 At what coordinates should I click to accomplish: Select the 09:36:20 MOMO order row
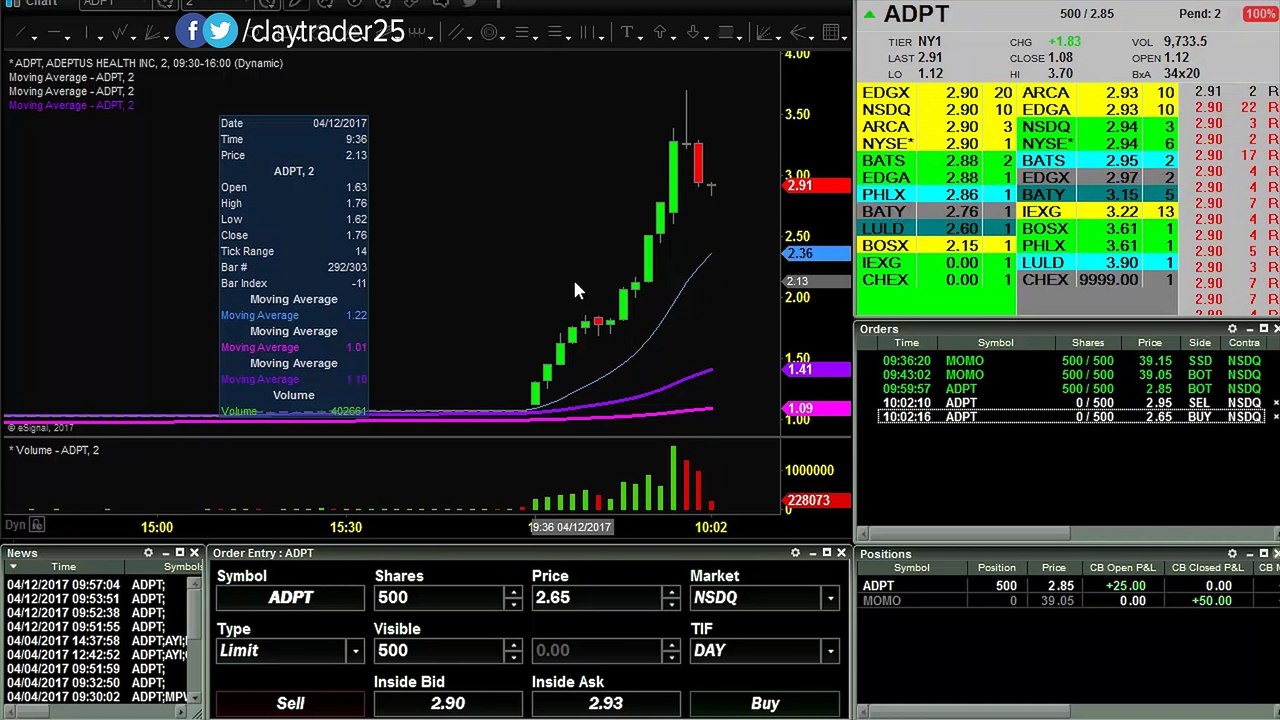click(x=1072, y=361)
